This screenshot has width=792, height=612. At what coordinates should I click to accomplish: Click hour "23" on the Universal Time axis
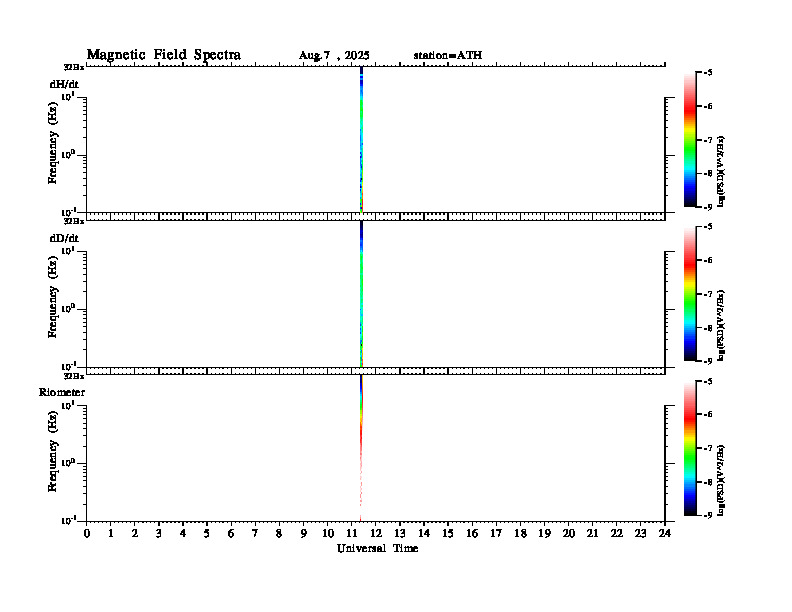[x=641, y=533]
